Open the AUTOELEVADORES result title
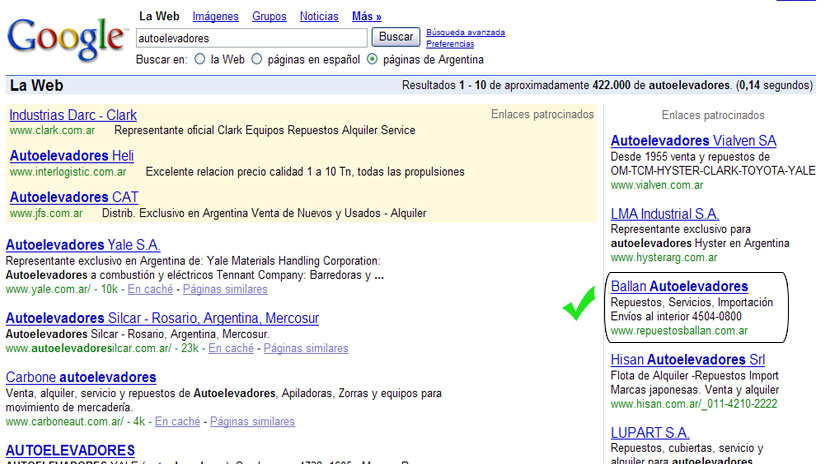822x464 pixels. click(70, 450)
